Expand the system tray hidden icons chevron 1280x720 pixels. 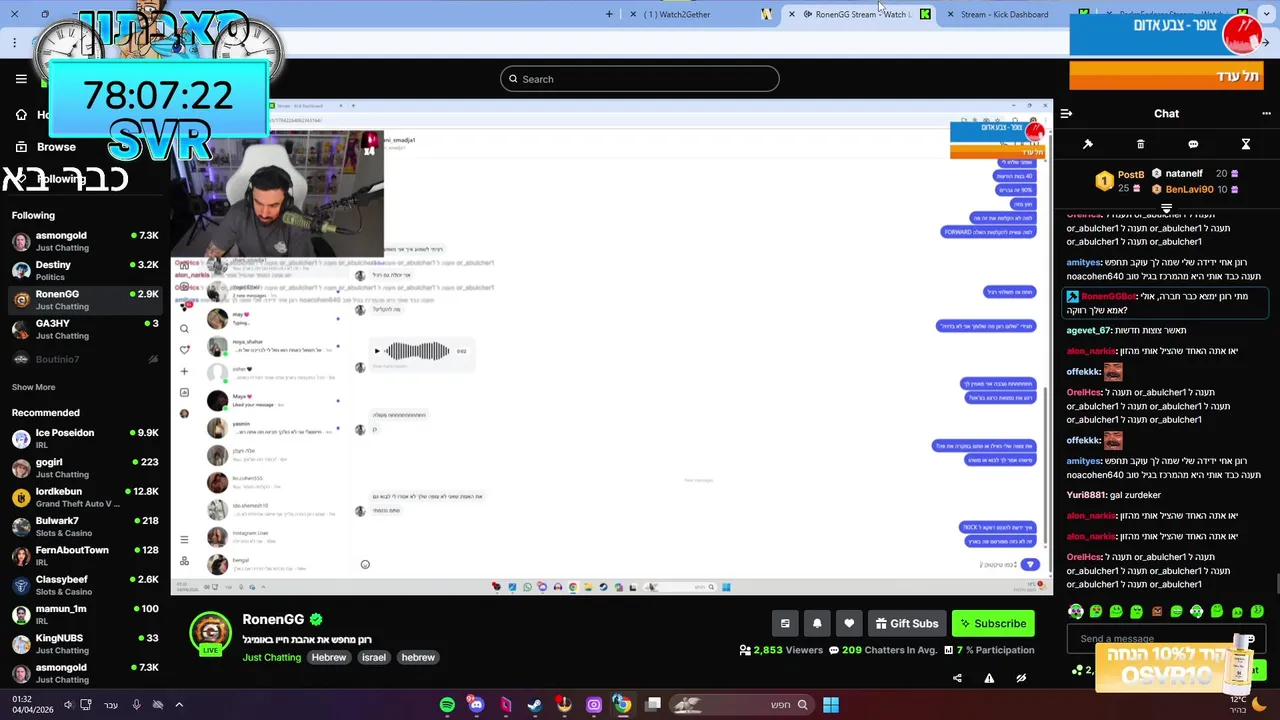click(x=179, y=705)
